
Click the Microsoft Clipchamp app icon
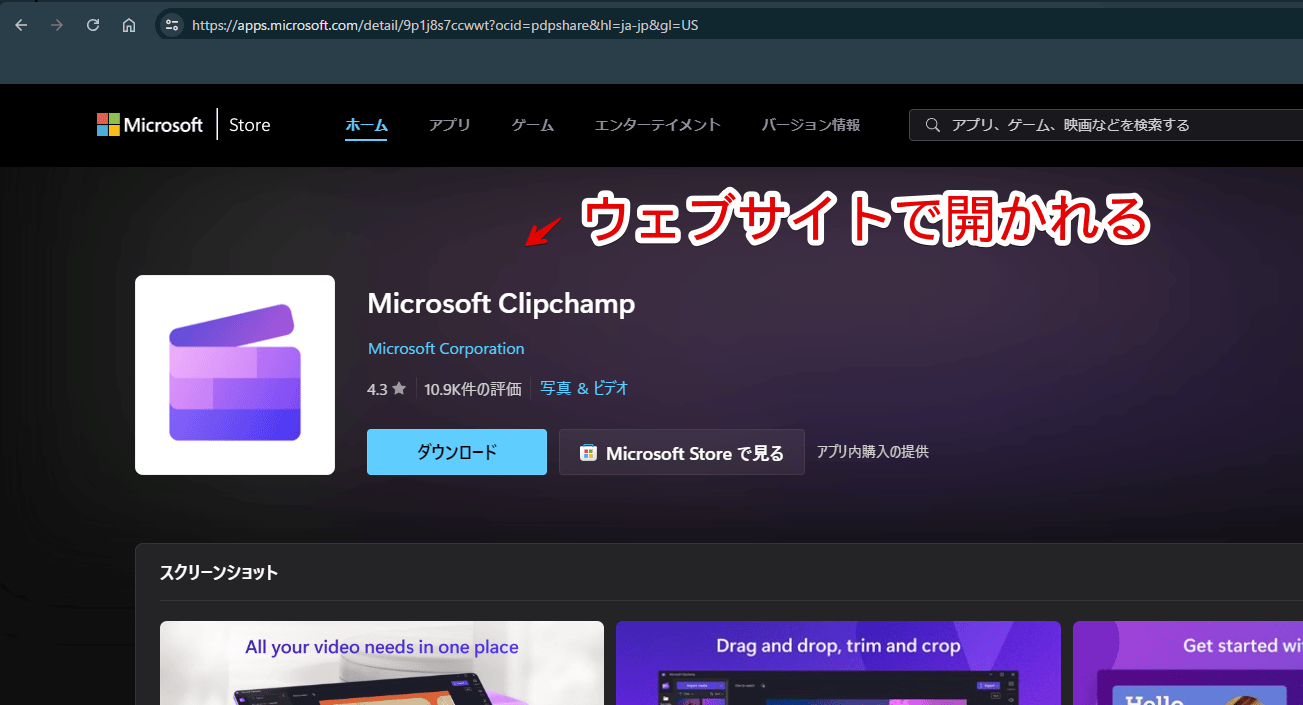pos(235,375)
